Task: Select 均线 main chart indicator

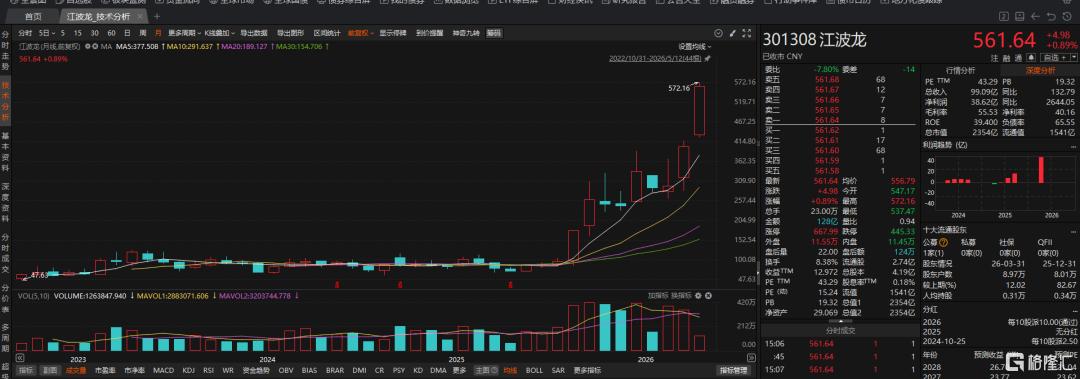Action: (x=510, y=371)
